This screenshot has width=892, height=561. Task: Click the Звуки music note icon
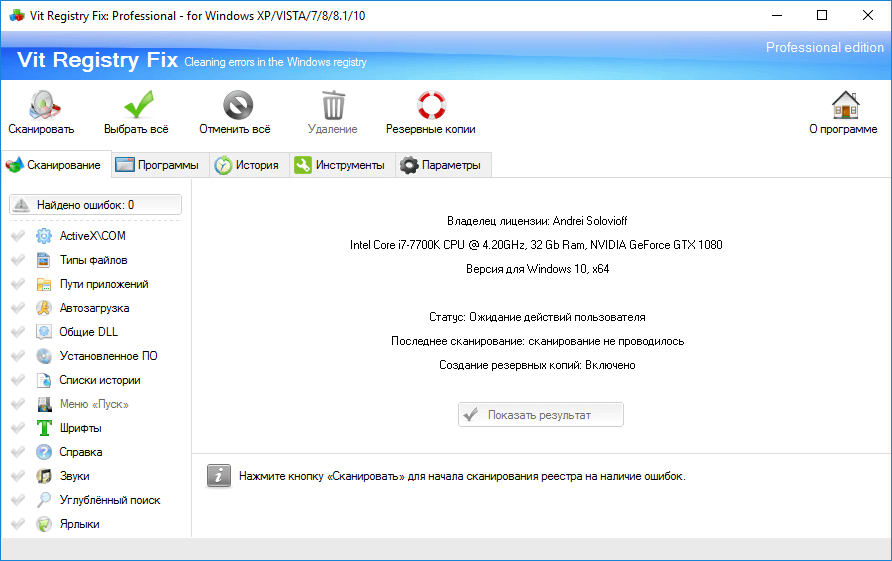[x=44, y=476]
